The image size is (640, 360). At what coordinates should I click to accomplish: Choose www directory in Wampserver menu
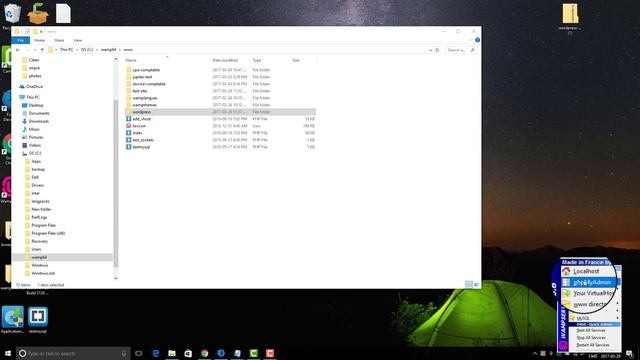(590, 304)
